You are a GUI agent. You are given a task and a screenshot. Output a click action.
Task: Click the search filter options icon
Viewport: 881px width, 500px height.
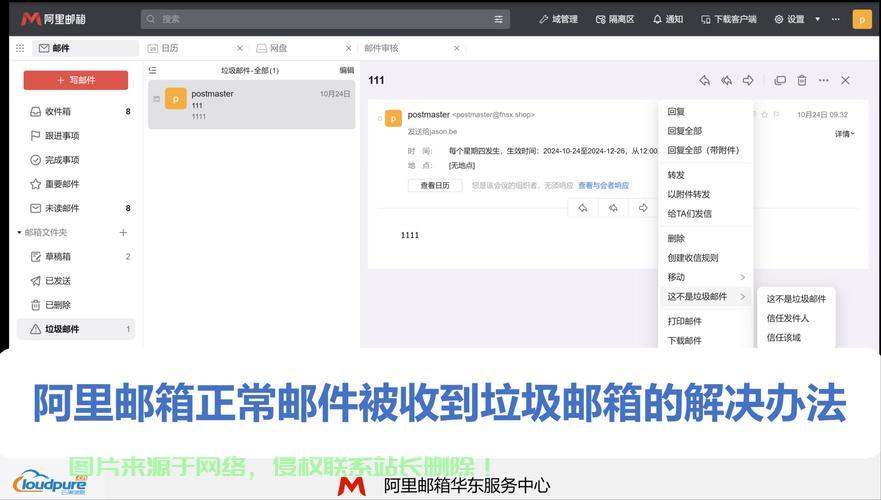[498, 19]
